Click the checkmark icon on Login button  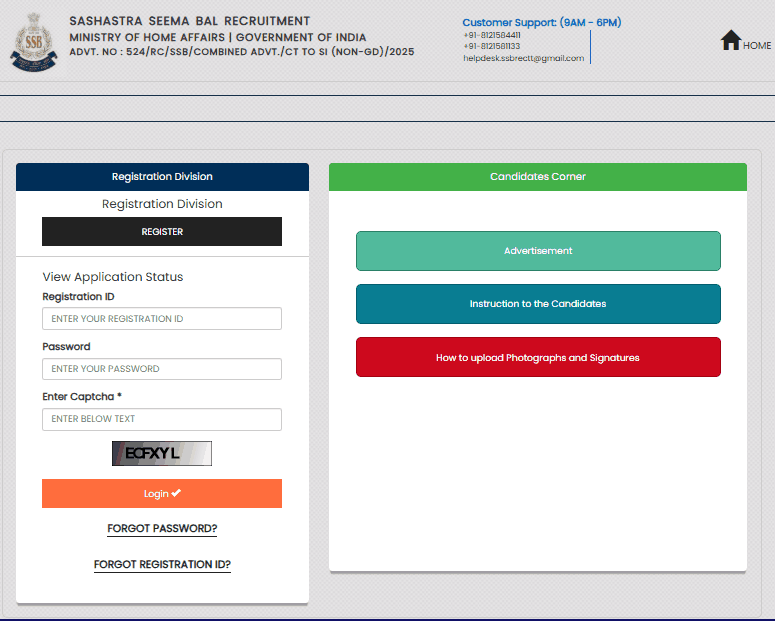[x=177, y=493]
